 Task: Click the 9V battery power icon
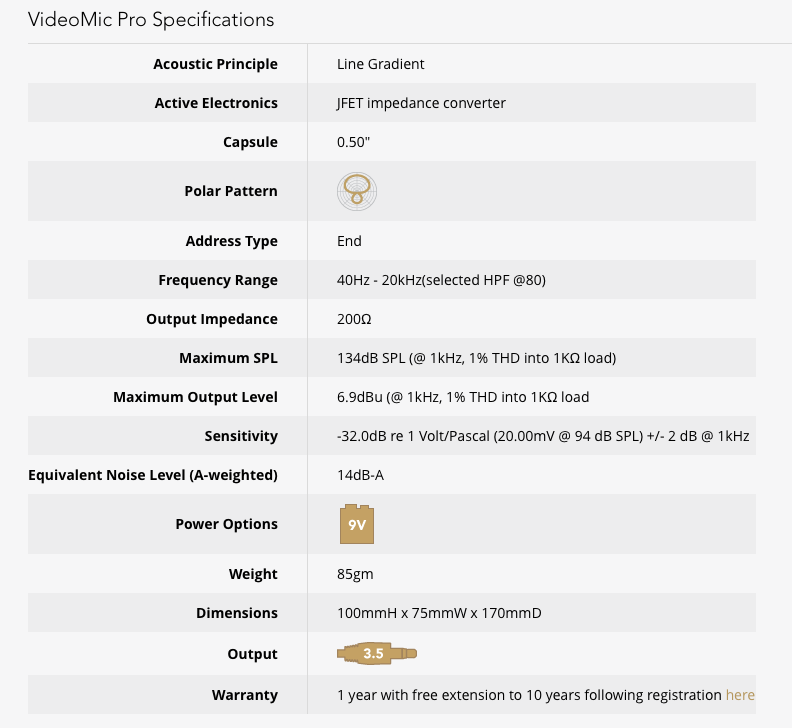point(357,524)
